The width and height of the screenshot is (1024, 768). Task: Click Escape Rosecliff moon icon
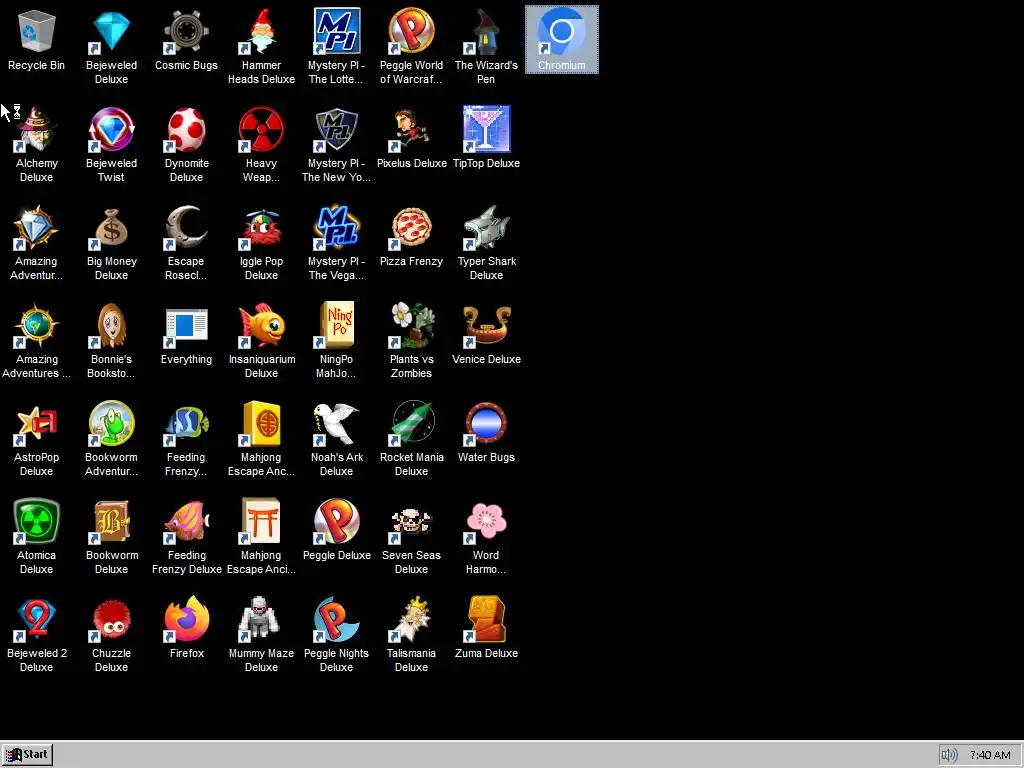[186, 227]
